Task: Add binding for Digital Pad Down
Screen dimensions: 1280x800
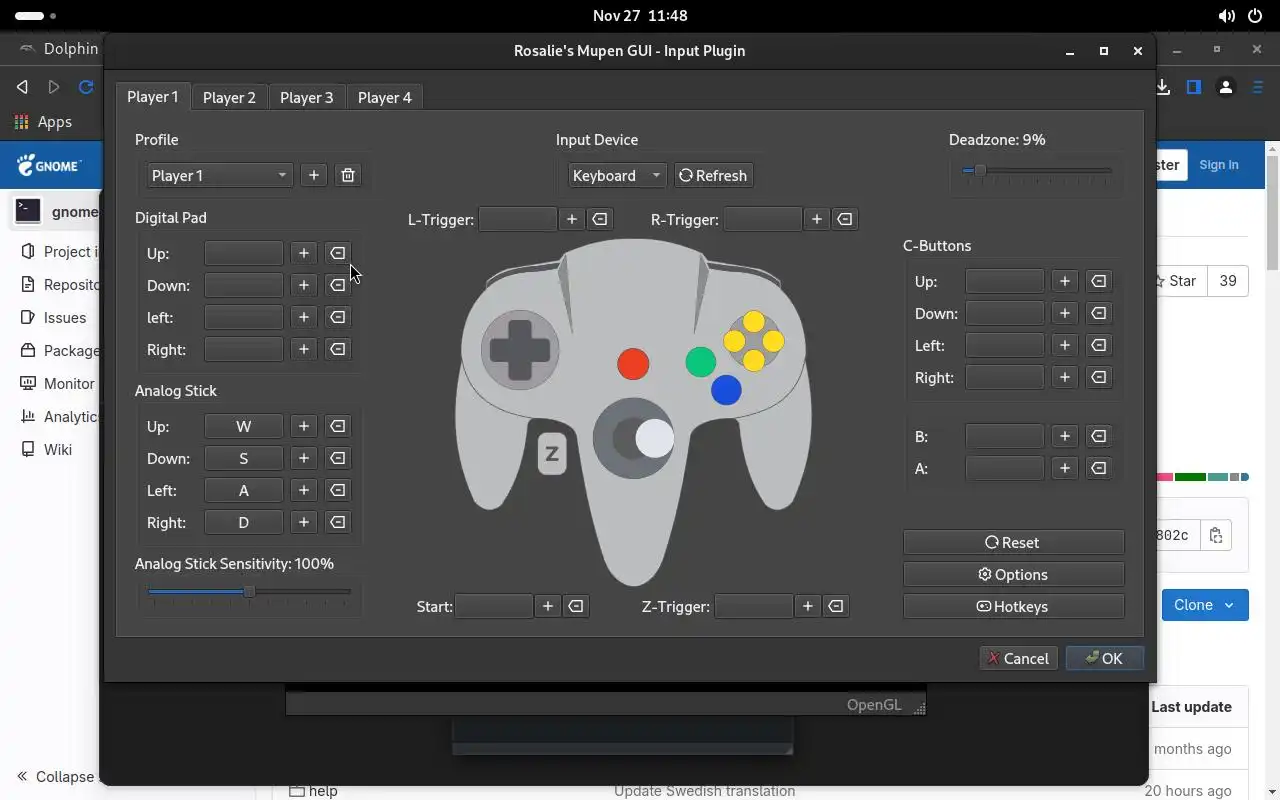Action: pyautogui.click(x=304, y=285)
